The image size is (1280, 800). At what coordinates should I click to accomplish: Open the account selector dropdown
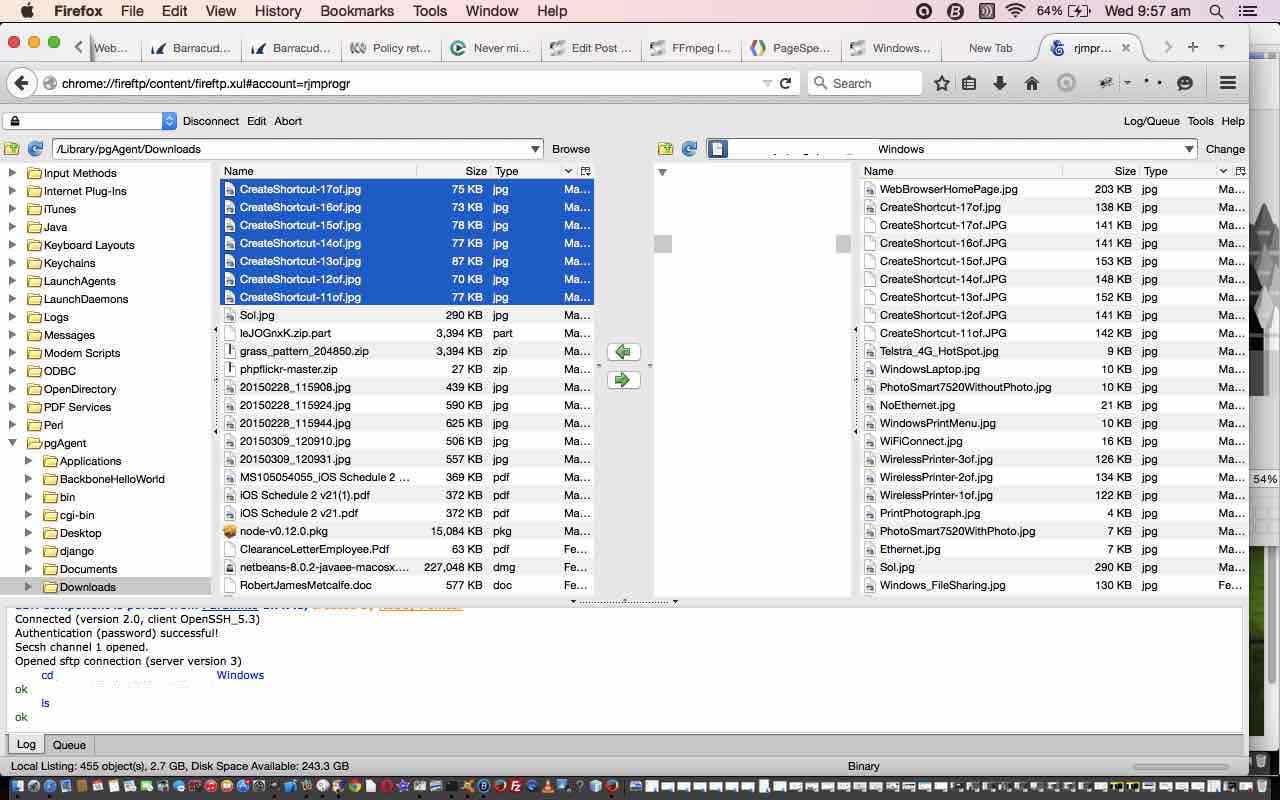[x=169, y=121]
